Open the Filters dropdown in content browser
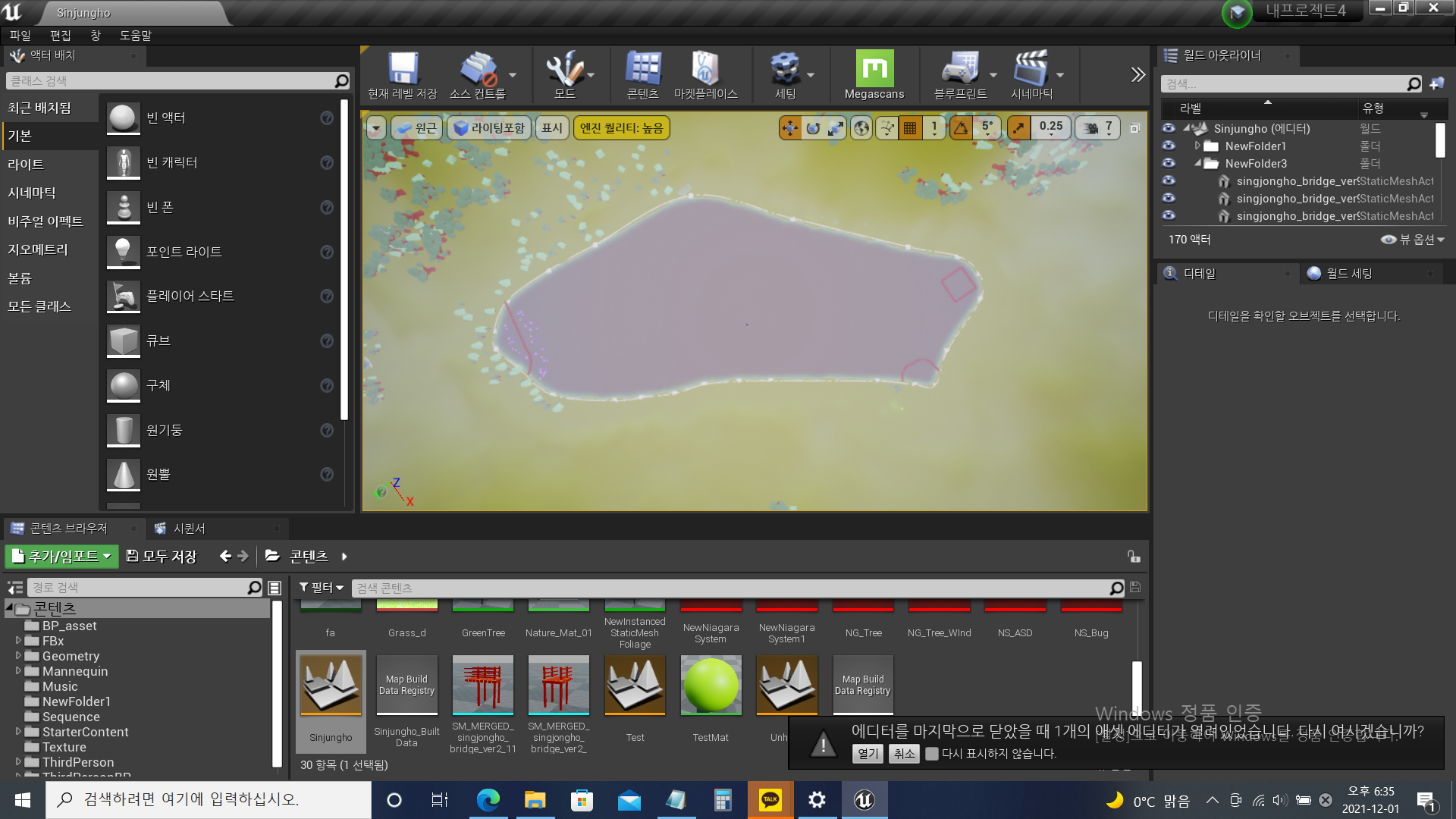Screen dimensions: 1456x819 pos(322,588)
